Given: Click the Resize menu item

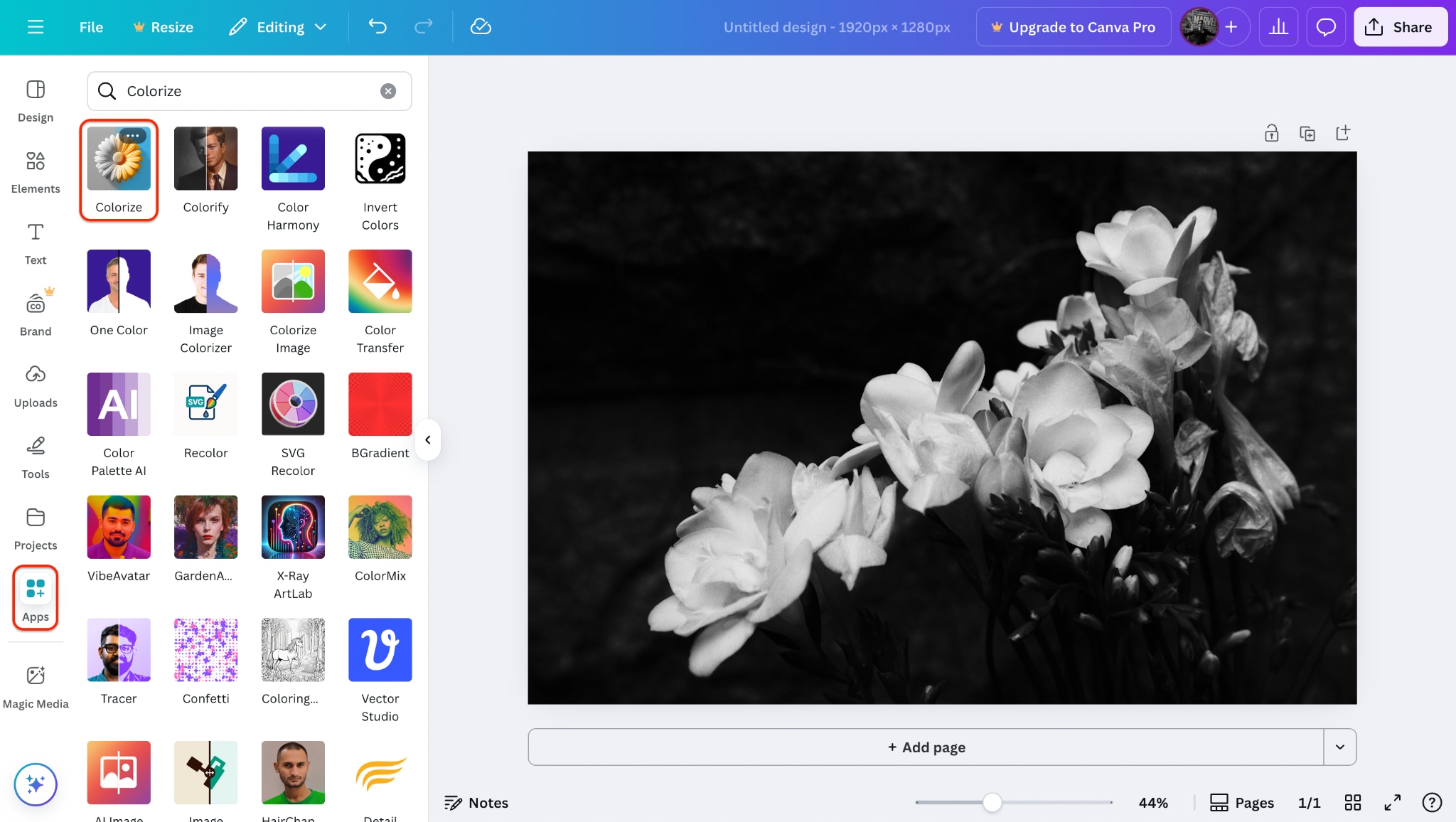Looking at the screenshot, I should [164, 27].
